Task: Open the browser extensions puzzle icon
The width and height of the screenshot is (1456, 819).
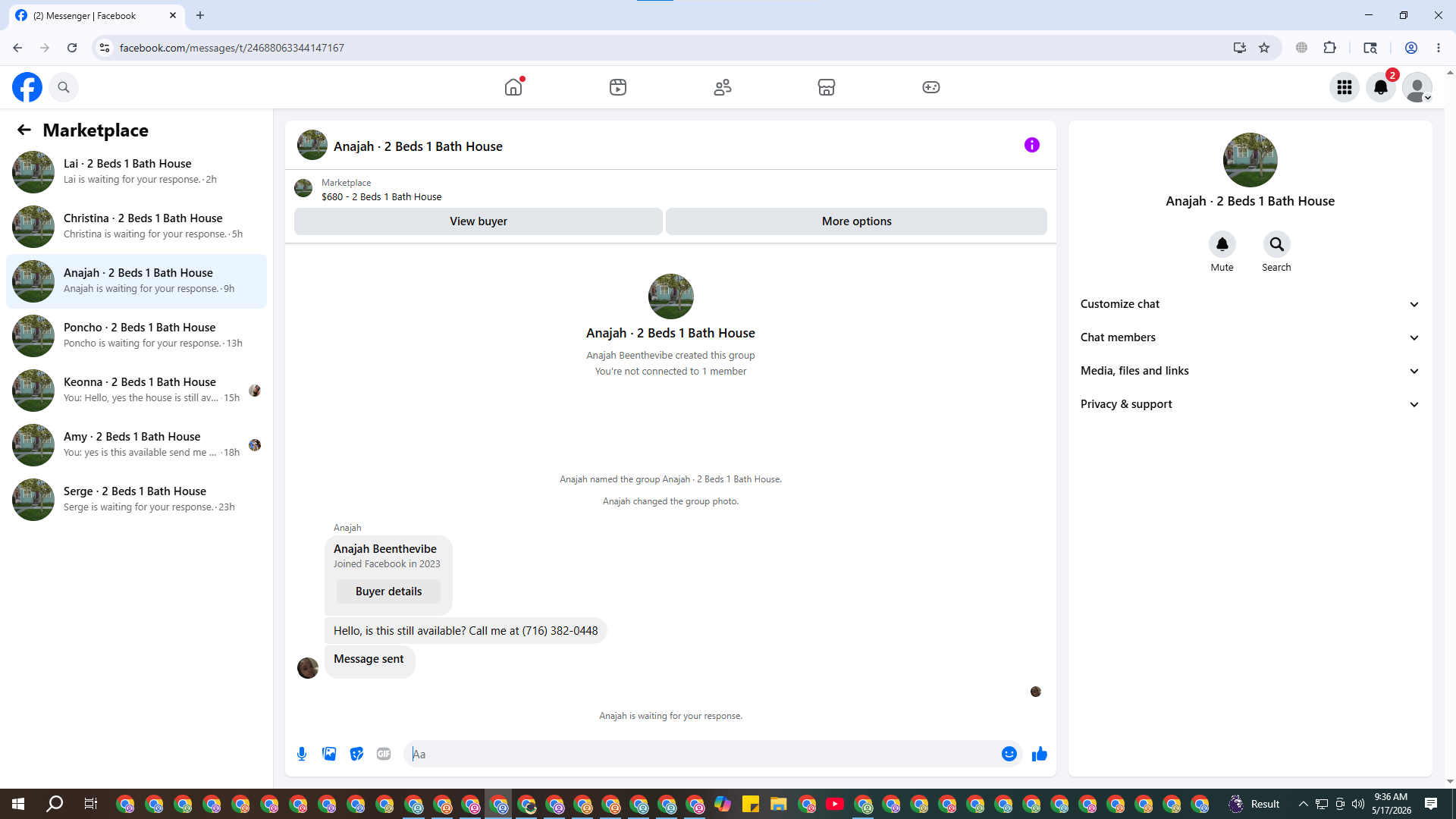Action: click(1329, 48)
